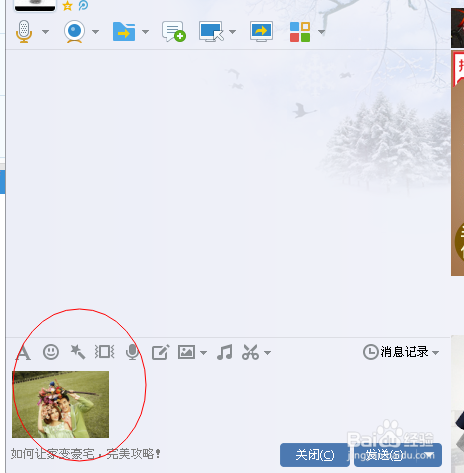Screen dimensions: 464x473
Task: Open magic emoticon wand icon
Action: click(78, 352)
